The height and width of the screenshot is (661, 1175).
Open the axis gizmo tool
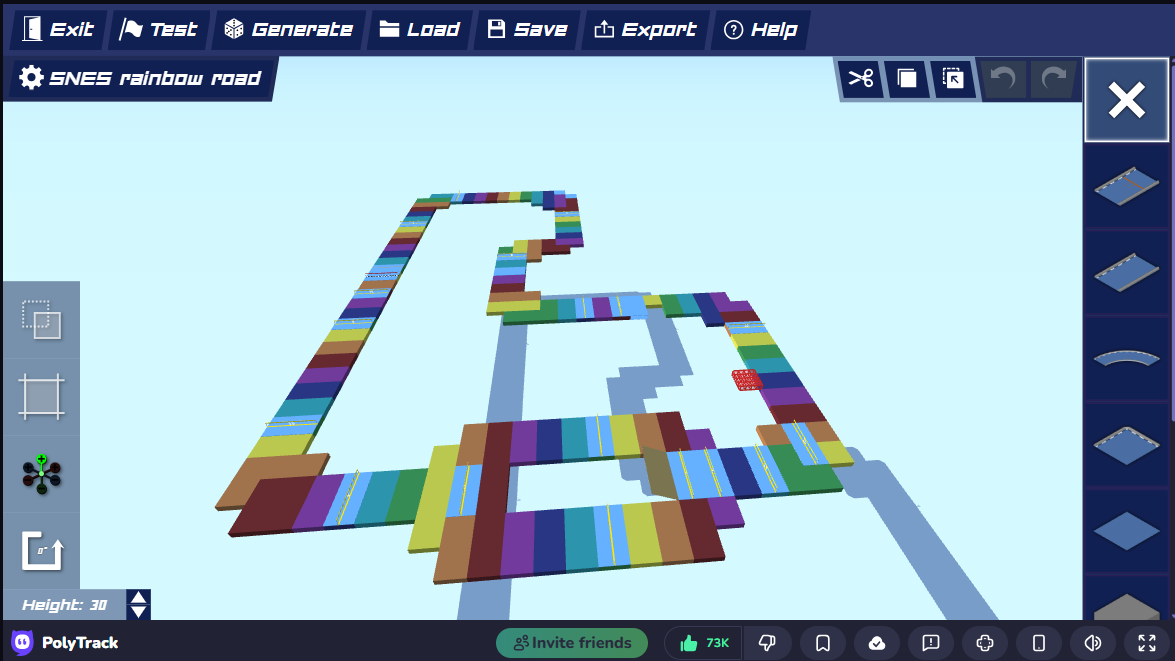coord(41,474)
